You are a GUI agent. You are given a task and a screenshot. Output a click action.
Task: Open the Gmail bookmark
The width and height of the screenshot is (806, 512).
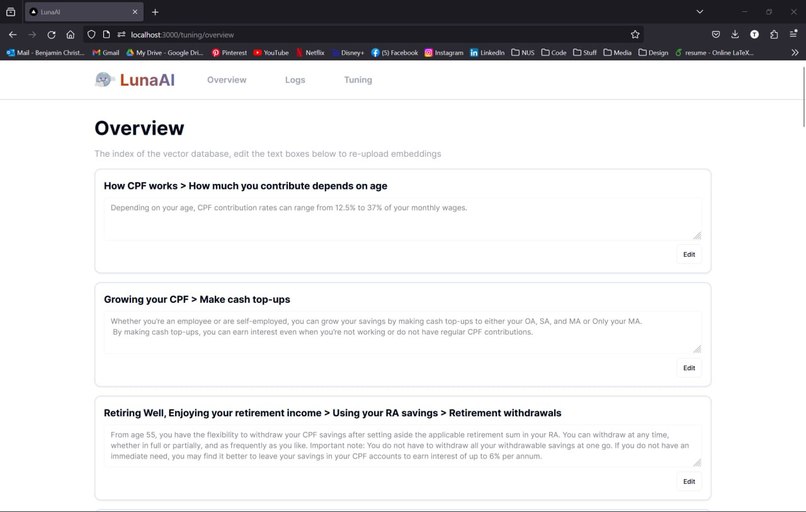(x=106, y=52)
